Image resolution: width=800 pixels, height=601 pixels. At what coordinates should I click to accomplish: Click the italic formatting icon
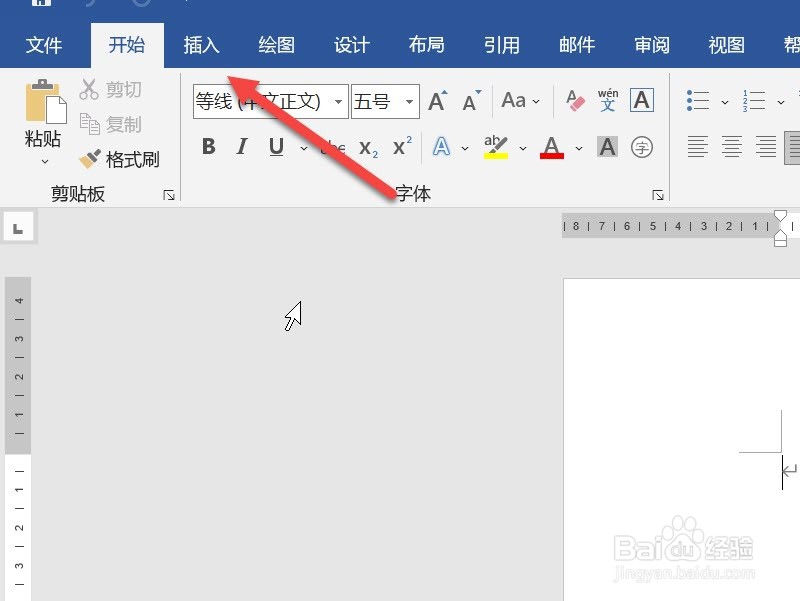pyautogui.click(x=241, y=146)
